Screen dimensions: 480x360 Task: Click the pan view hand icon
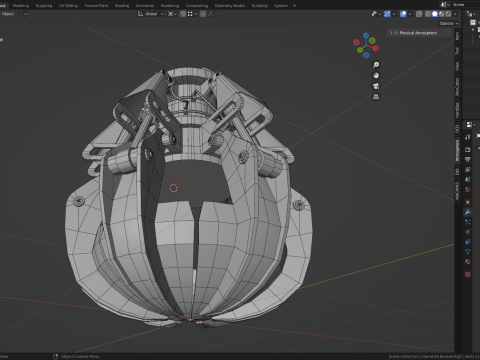pyautogui.click(x=376, y=75)
